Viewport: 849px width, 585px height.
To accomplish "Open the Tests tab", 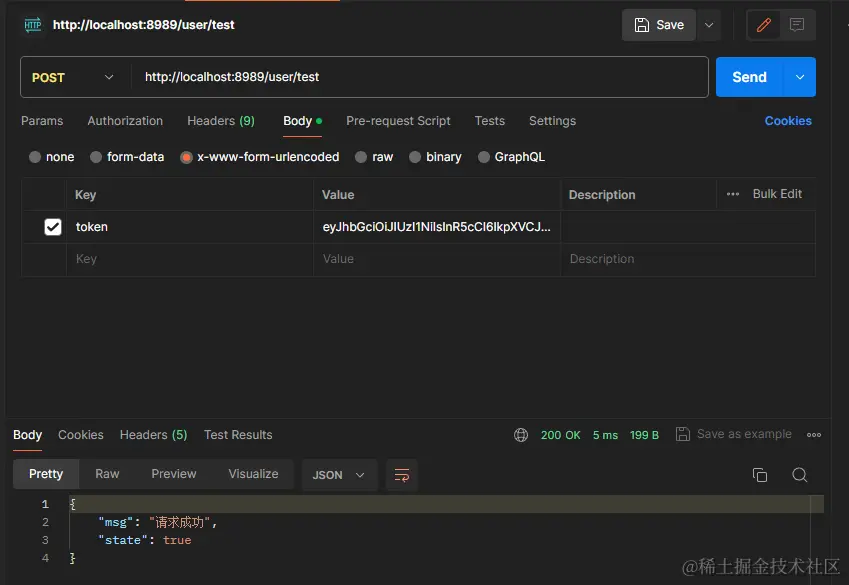I will coord(489,121).
